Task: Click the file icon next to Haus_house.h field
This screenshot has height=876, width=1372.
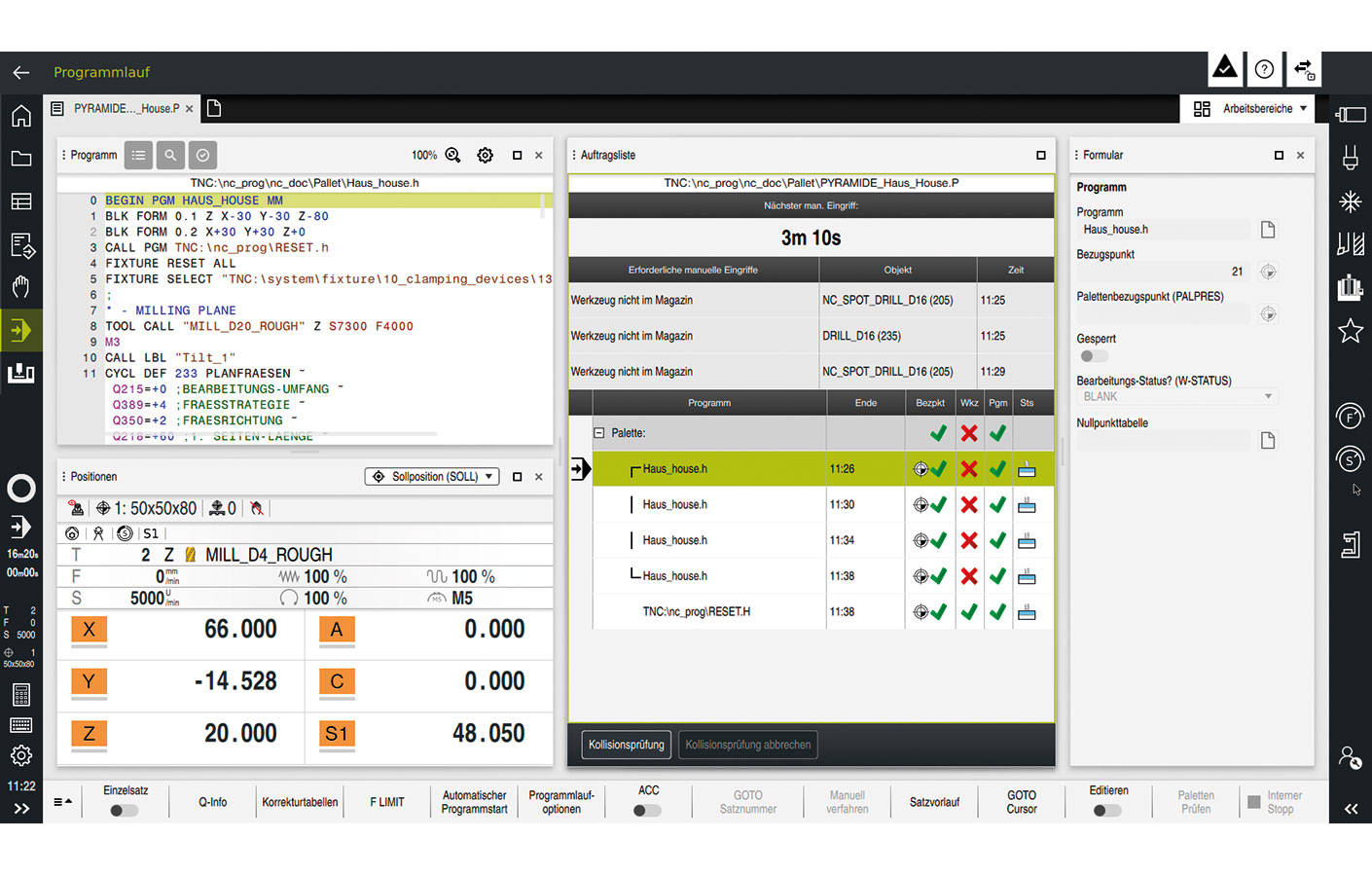Action: coord(1268,230)
